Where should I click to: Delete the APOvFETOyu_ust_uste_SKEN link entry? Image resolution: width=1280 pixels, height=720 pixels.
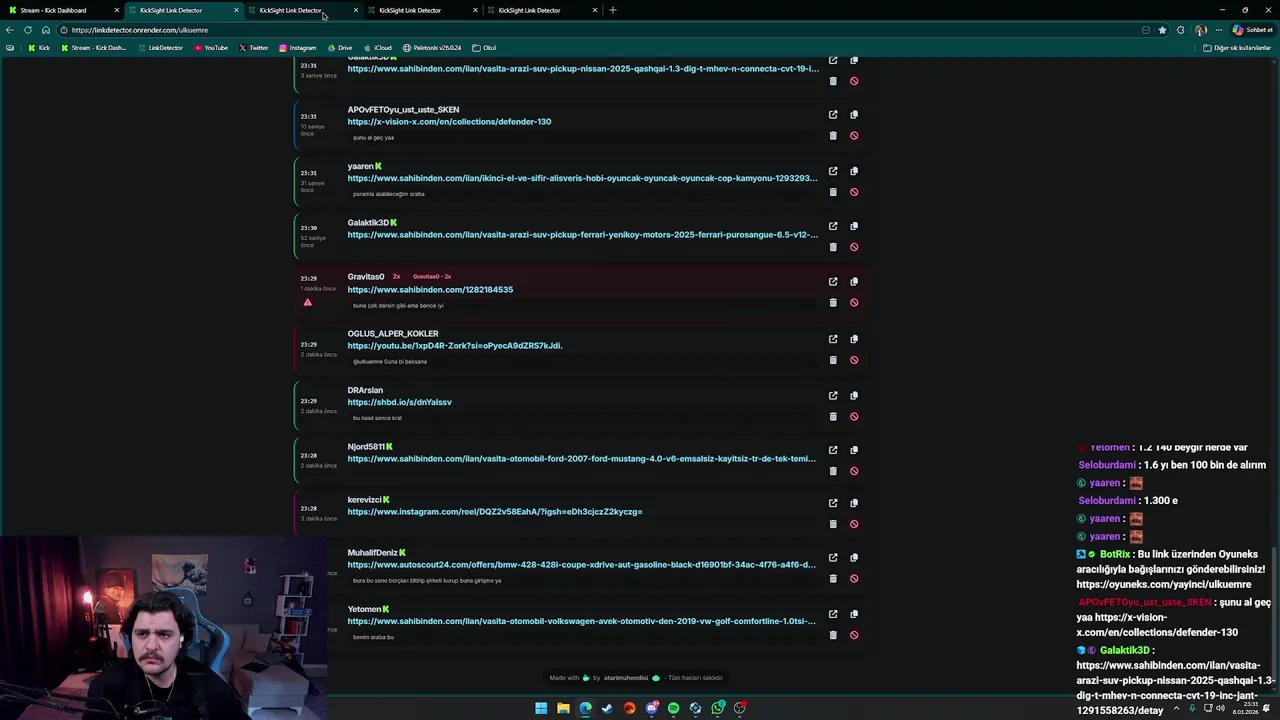click(833, 136)
